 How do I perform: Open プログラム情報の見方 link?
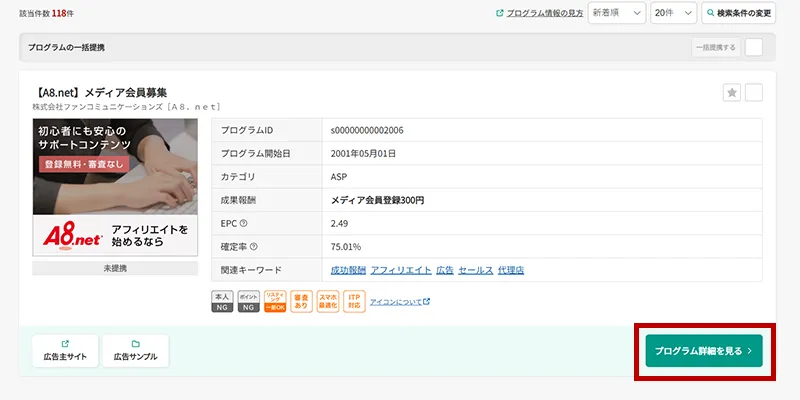[x=539, y=13]
